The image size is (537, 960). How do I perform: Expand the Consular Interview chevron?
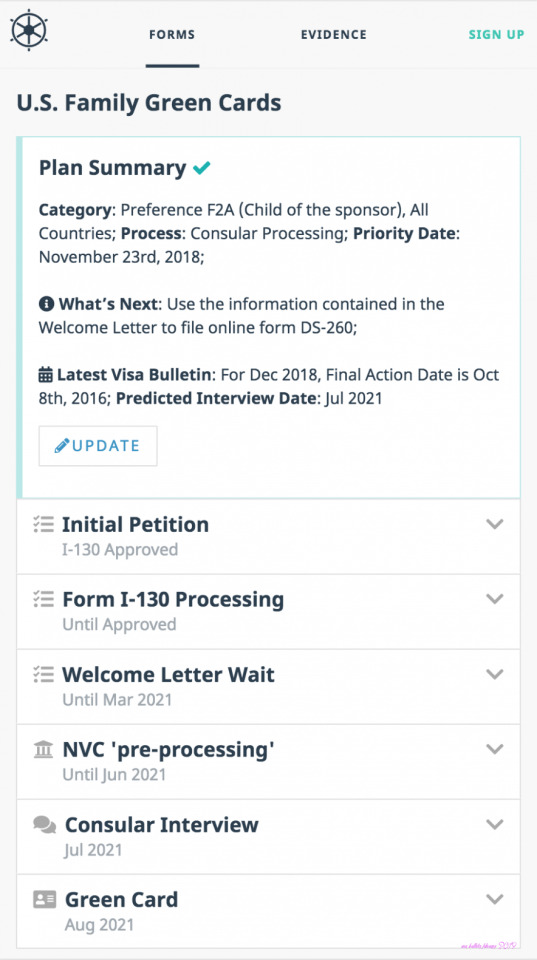click(494, 824)
